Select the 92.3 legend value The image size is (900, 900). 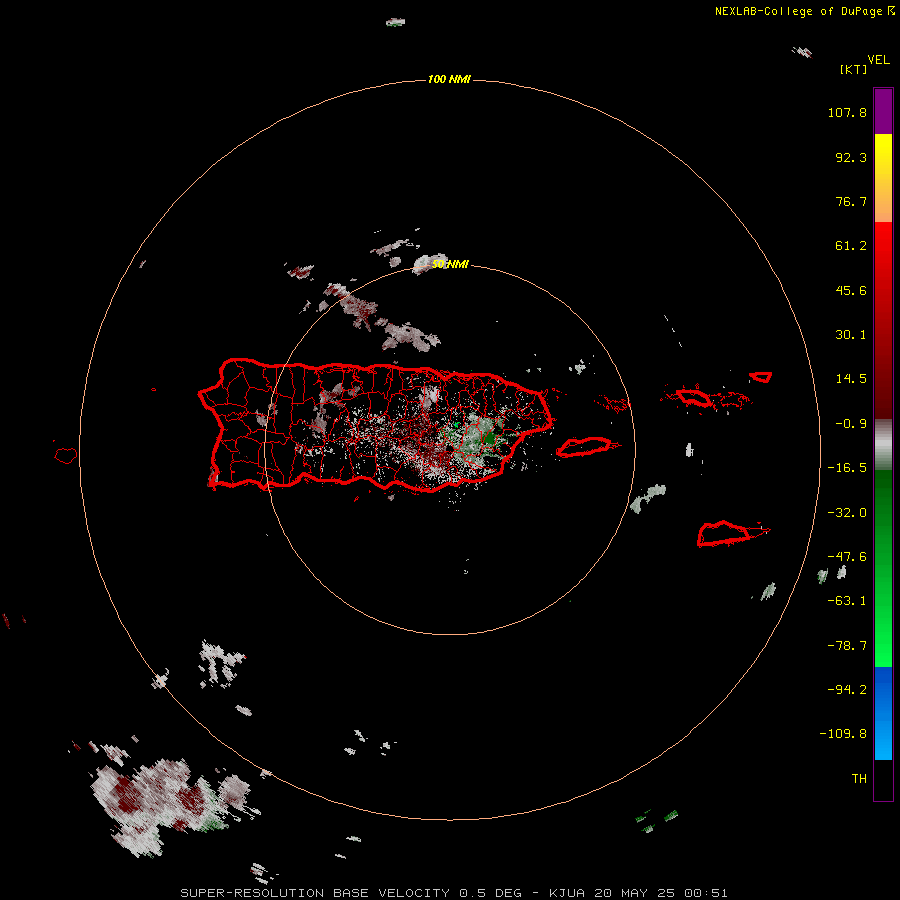851,157
